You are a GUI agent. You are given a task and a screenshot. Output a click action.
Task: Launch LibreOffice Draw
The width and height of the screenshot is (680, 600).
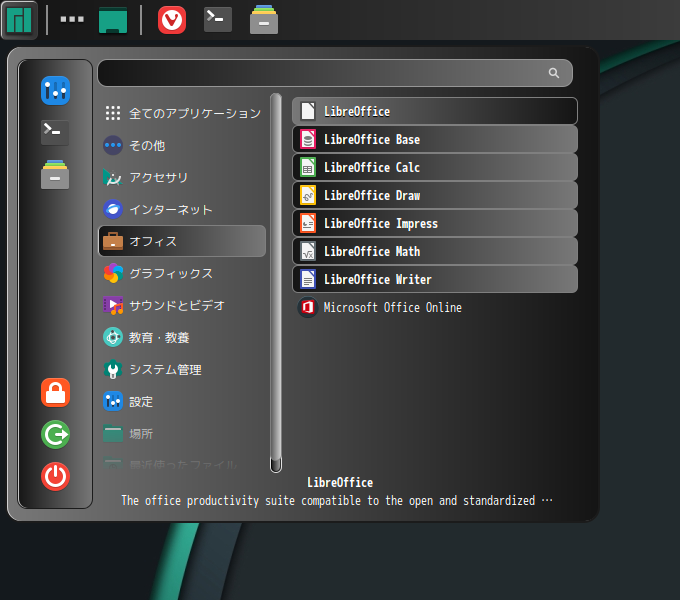(435, 195)
